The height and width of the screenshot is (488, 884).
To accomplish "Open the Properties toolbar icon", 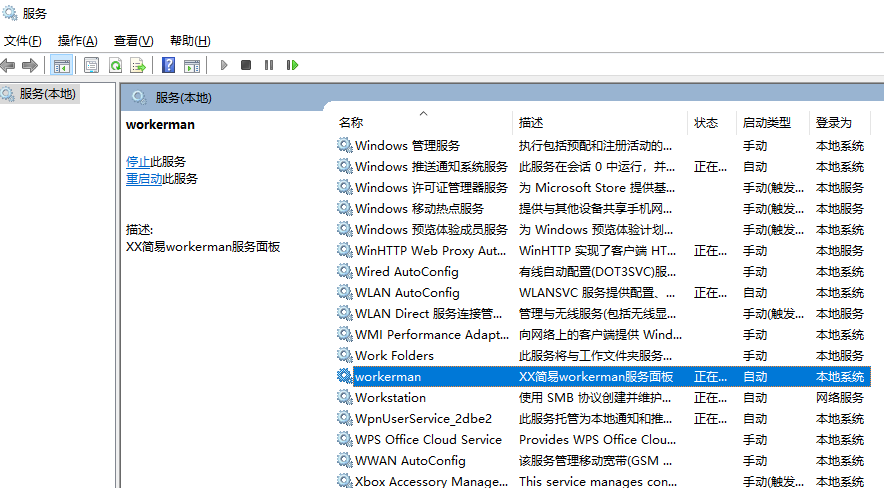I will click(x=91, y=65).
